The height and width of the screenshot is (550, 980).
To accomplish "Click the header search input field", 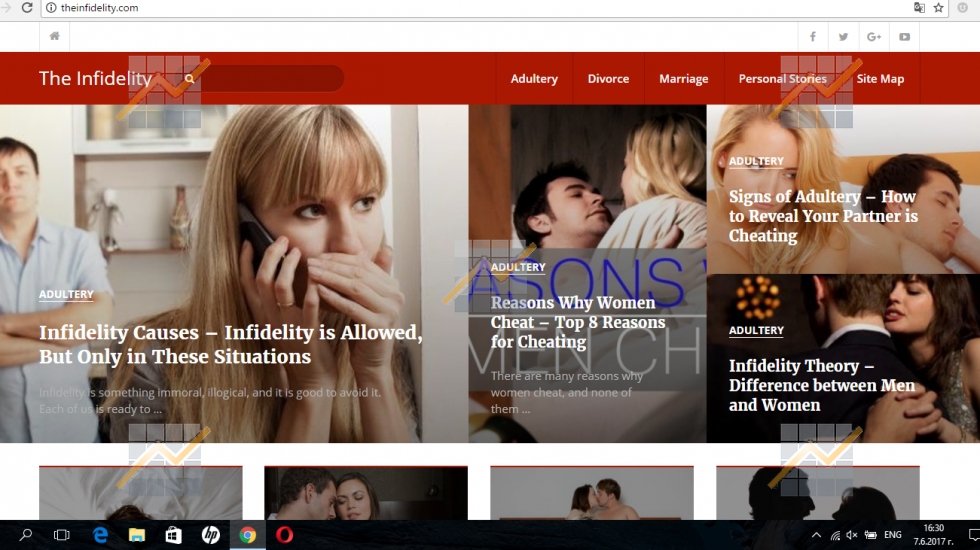I will (x=262, y=79).
